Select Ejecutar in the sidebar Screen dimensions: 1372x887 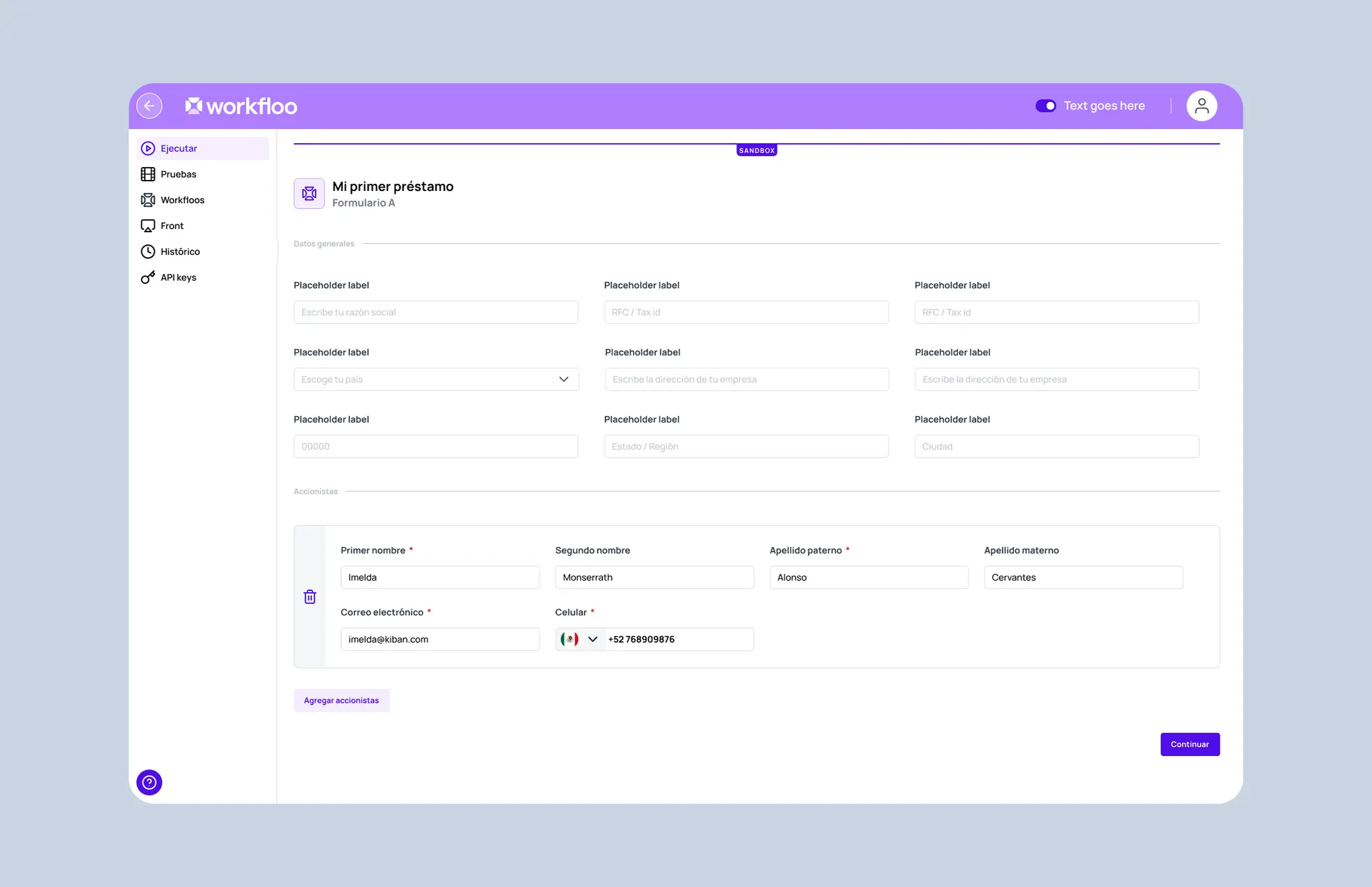[179, 148]
